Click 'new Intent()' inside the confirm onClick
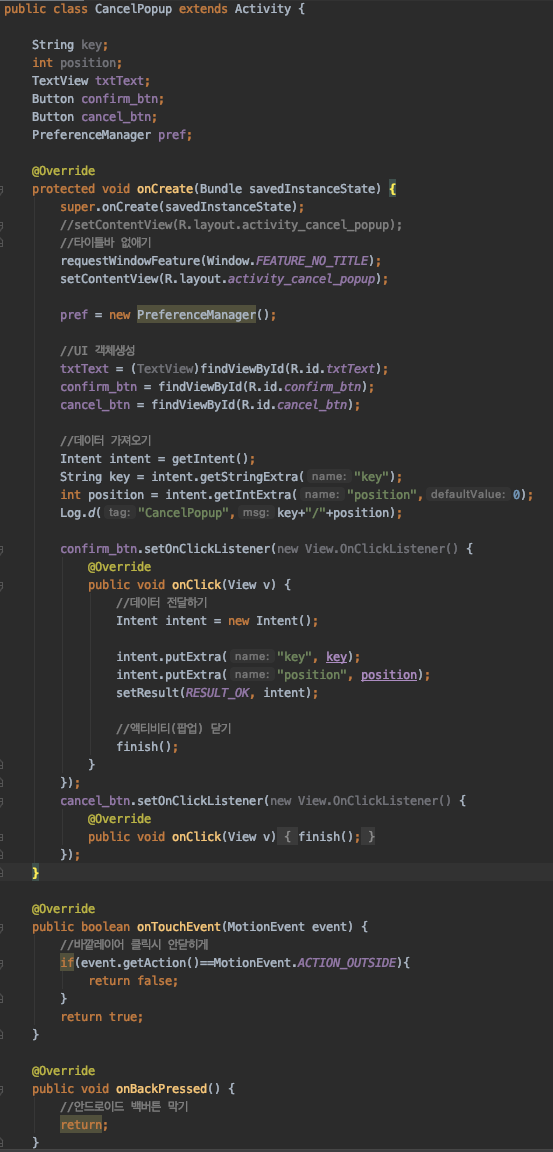The image size is (553, 1152). 271,621
